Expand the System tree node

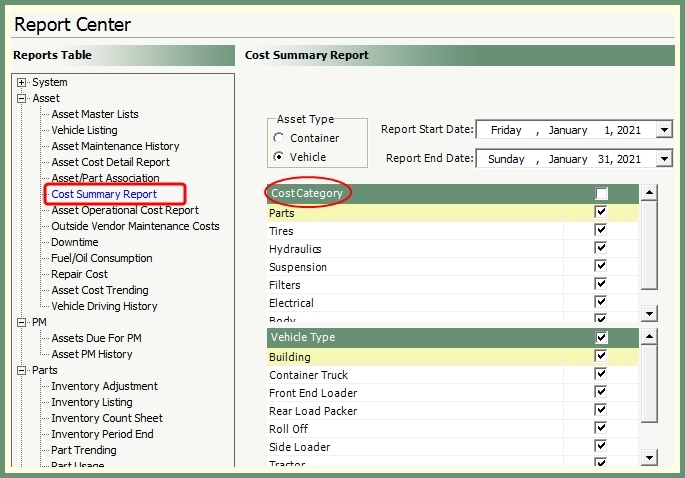[x=22, y=82]
